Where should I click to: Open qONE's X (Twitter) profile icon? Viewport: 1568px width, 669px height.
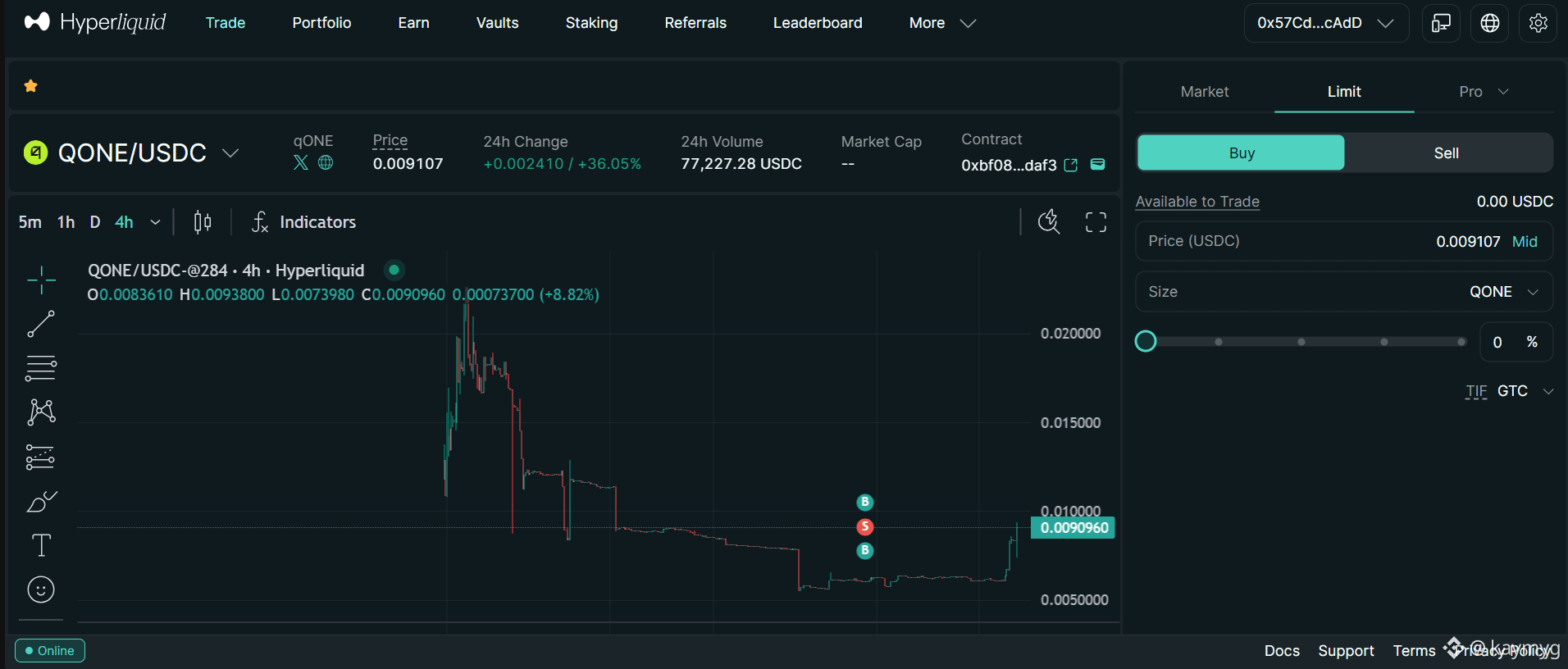click(x=301, y=162)
